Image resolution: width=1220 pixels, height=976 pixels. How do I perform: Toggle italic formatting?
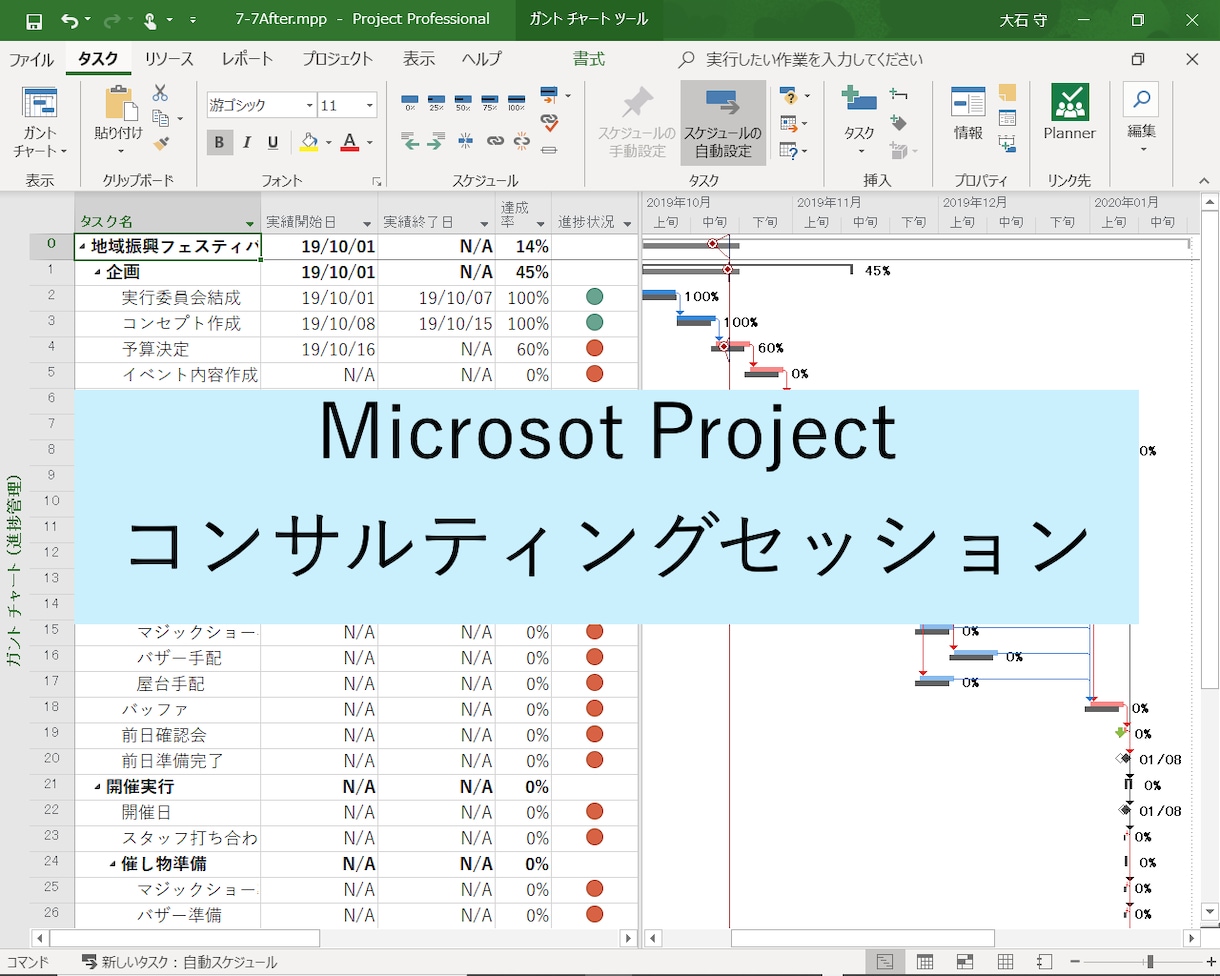pos(245,142)
